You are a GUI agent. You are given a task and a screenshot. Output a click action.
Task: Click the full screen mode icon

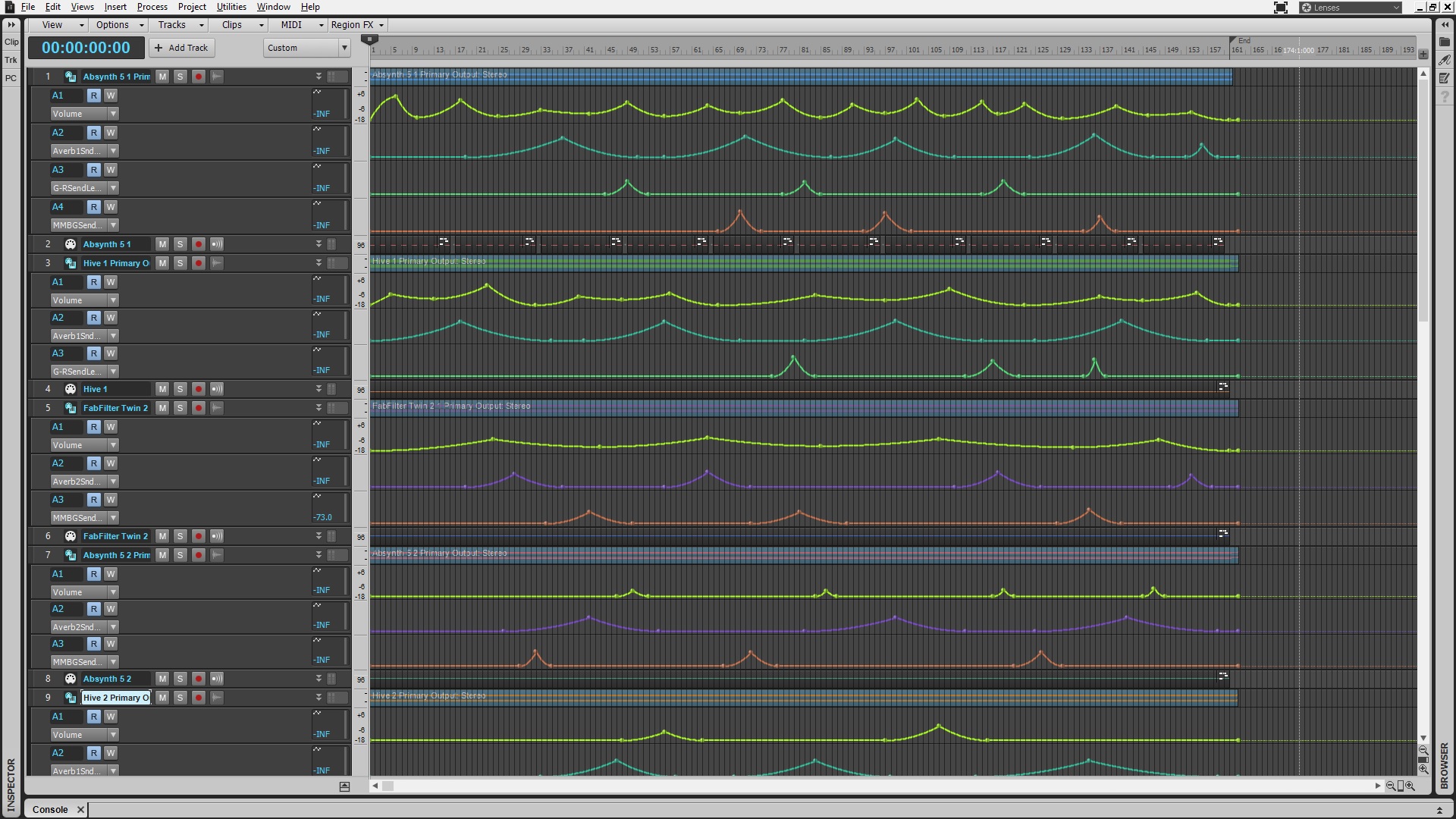[x=1280, y=8]
